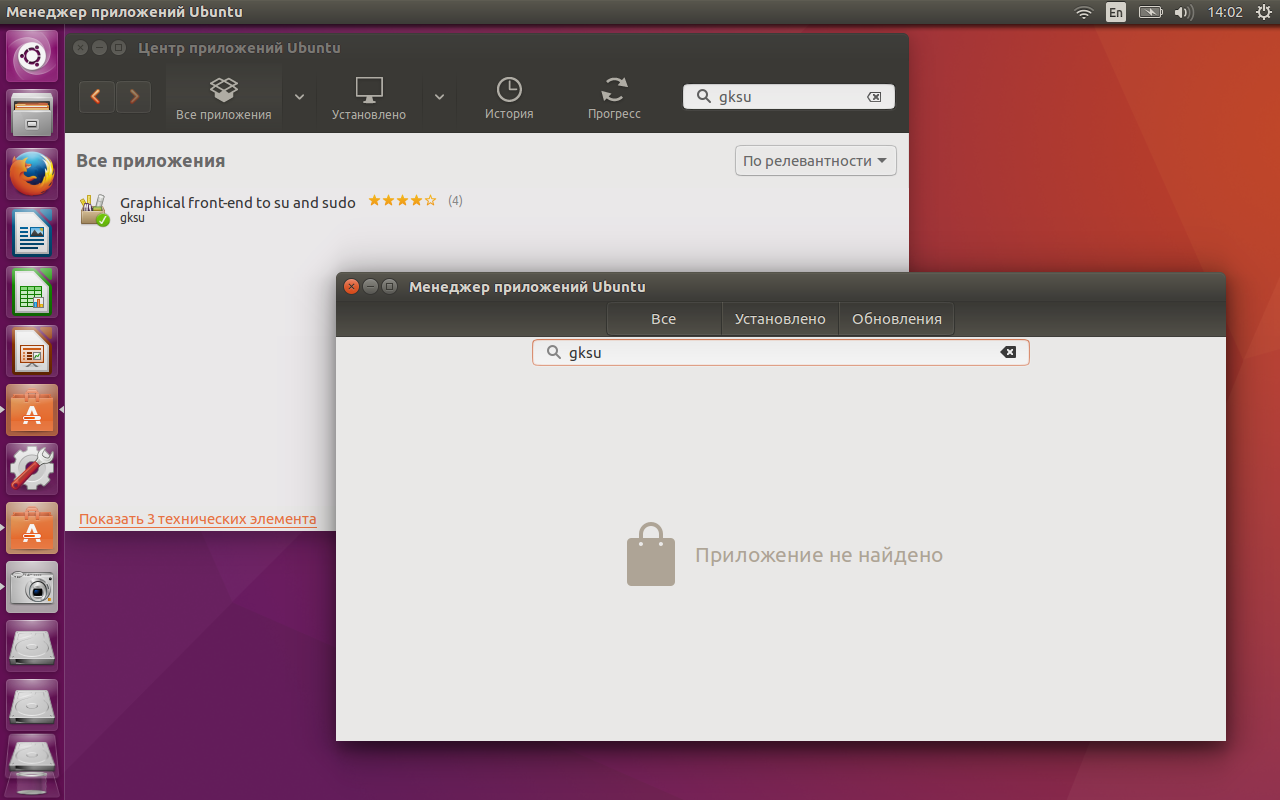This screenshot has height=800, width=1280.
Task: Switch to the Все tab
Action: (663, 319)
